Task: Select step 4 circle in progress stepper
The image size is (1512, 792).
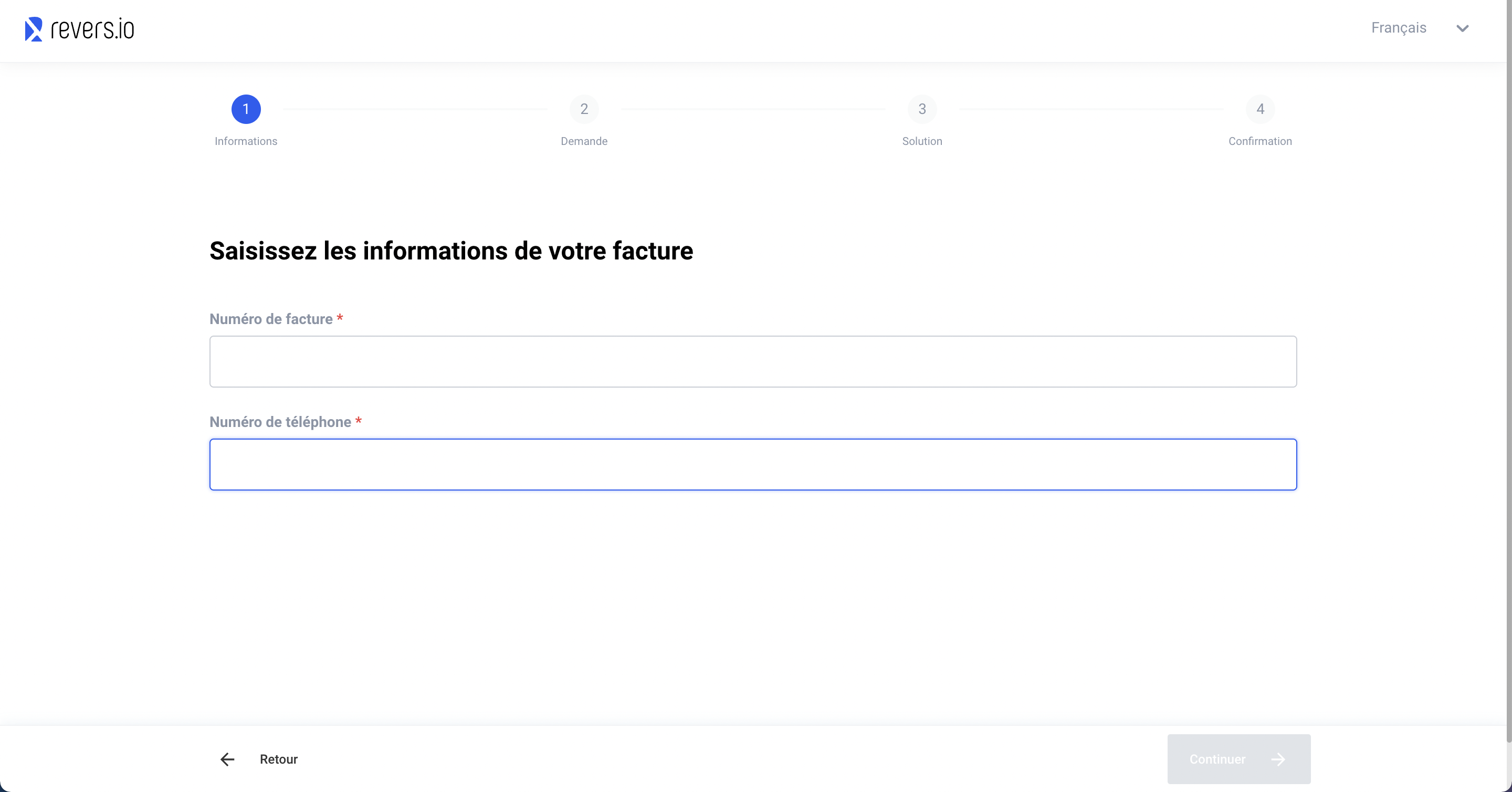Action: tap(1260, 109)
